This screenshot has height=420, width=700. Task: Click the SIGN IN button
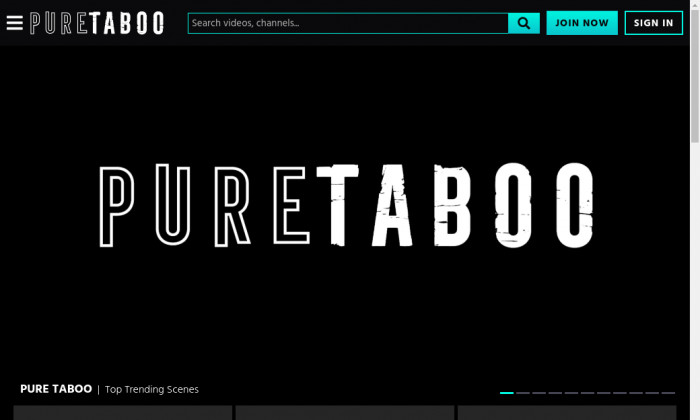pos(654,23)
